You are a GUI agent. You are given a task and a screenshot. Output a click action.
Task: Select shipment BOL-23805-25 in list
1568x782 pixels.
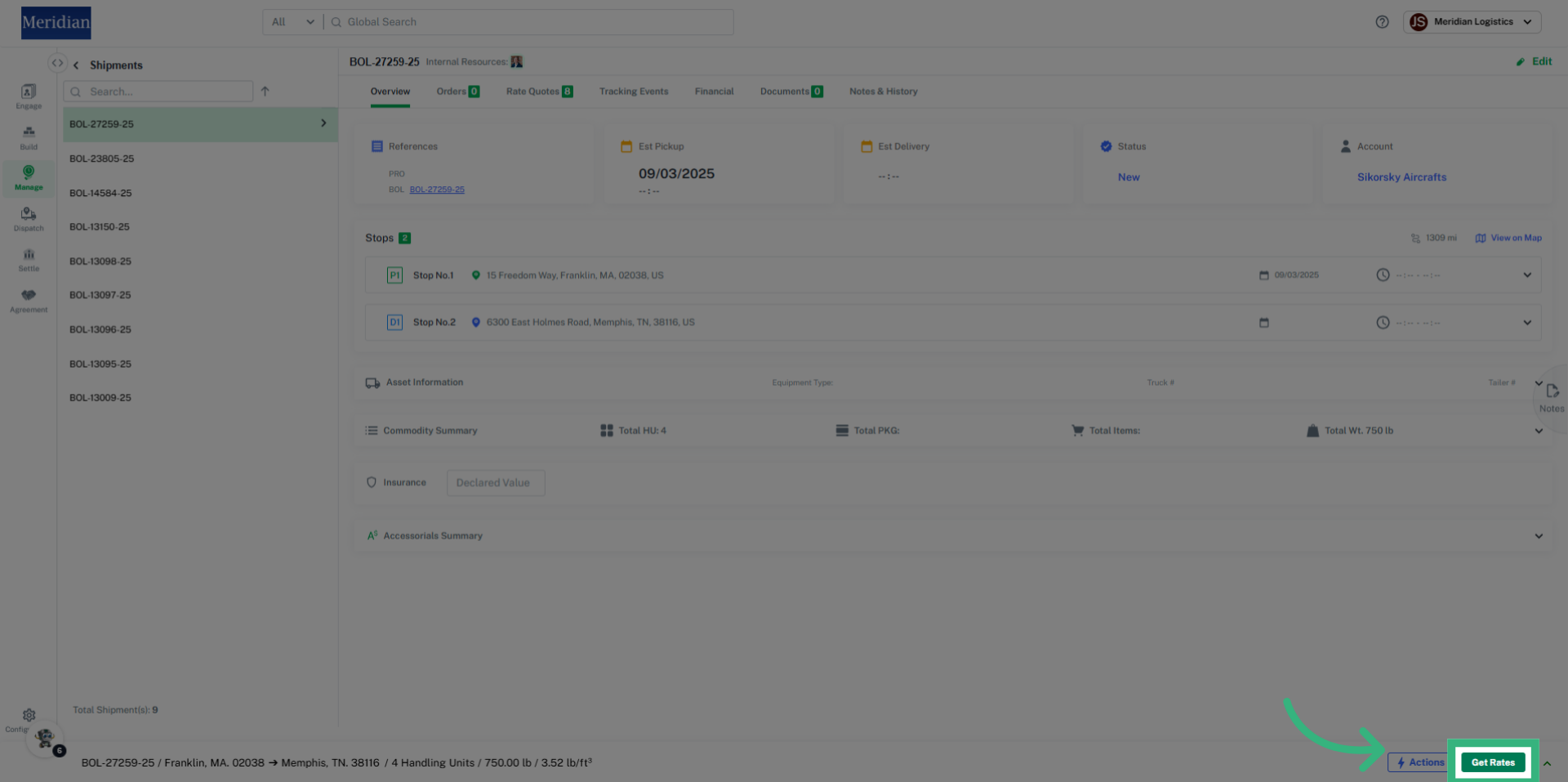click(102, 159)
